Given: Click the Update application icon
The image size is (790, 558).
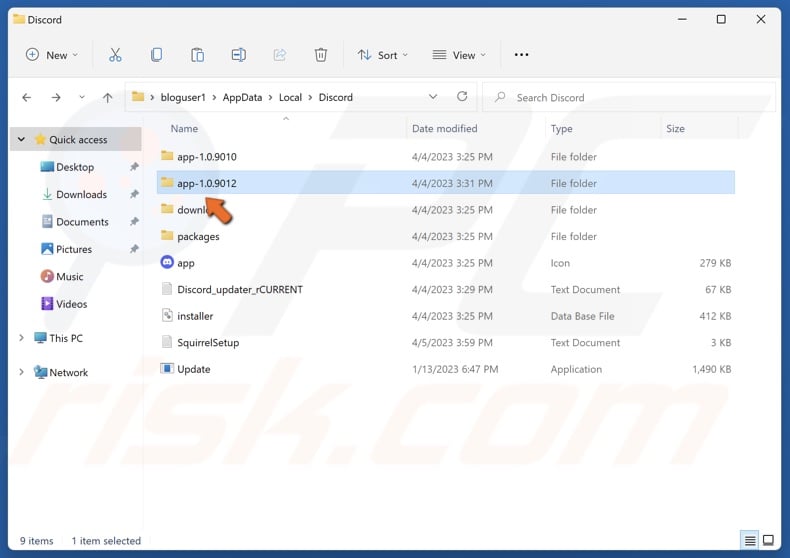Looking at the screenshot, I should pos(167,369).
